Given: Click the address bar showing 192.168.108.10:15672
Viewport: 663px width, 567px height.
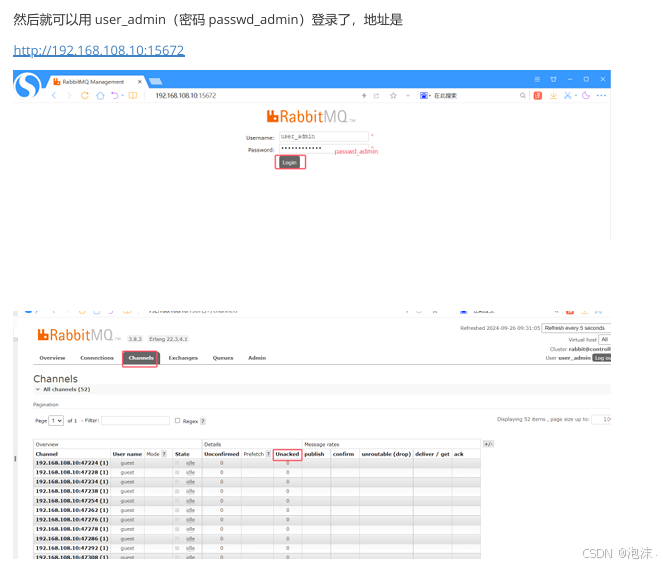Looking at the screenshot, I should tap(186, 96).
